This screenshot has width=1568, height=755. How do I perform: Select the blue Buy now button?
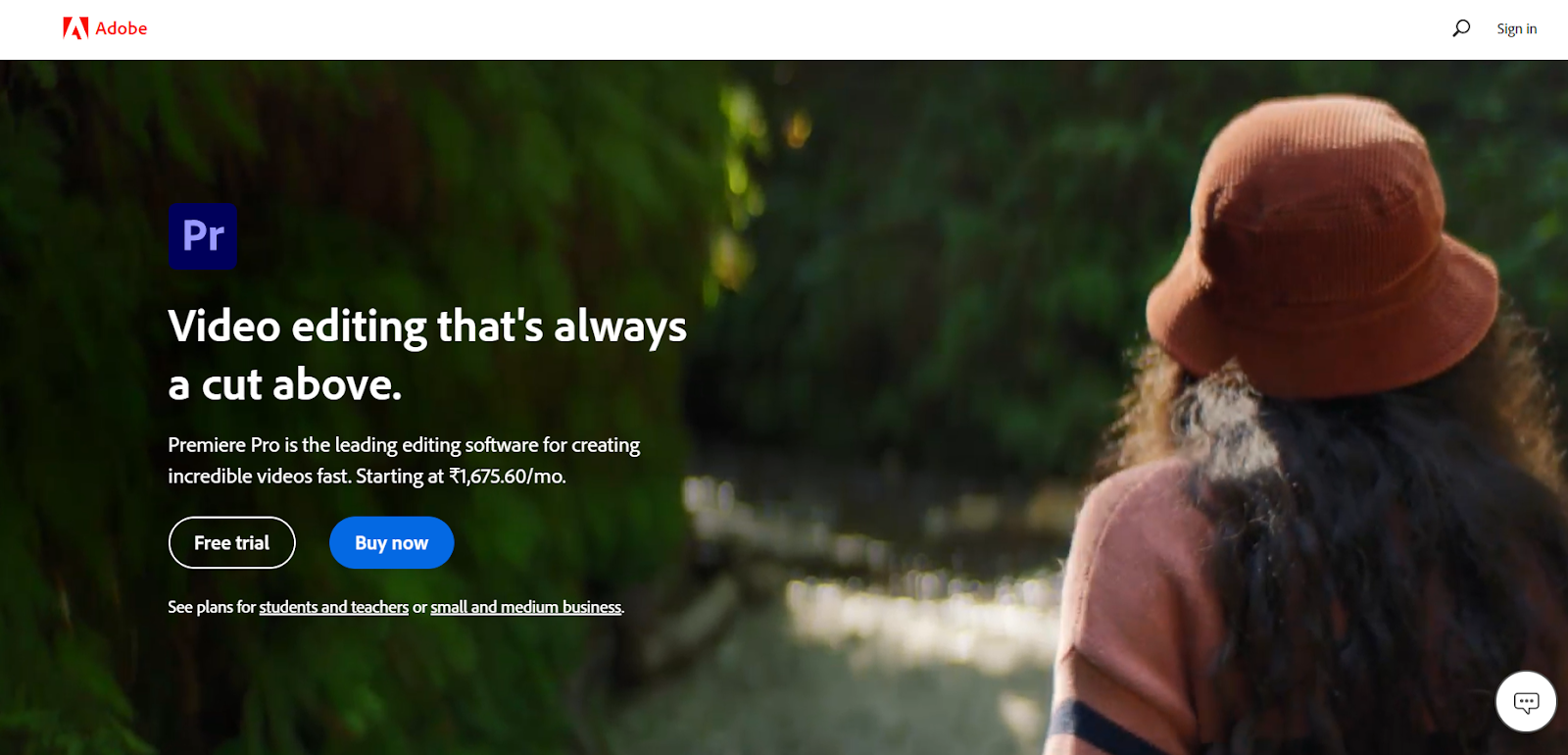click(x=391, y=542)
